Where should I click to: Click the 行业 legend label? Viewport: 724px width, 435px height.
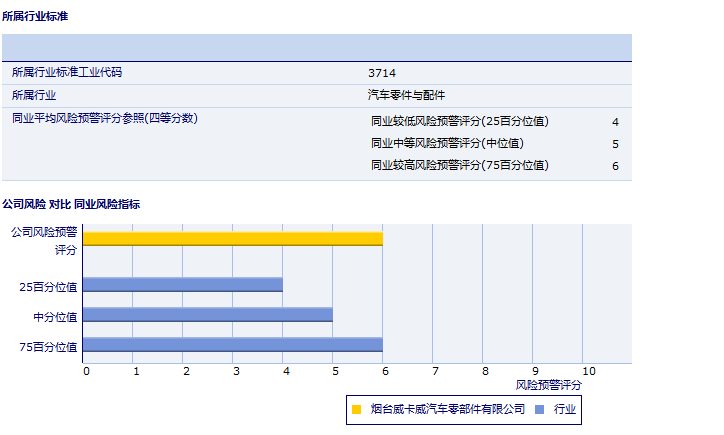click(x=566, y=409)
